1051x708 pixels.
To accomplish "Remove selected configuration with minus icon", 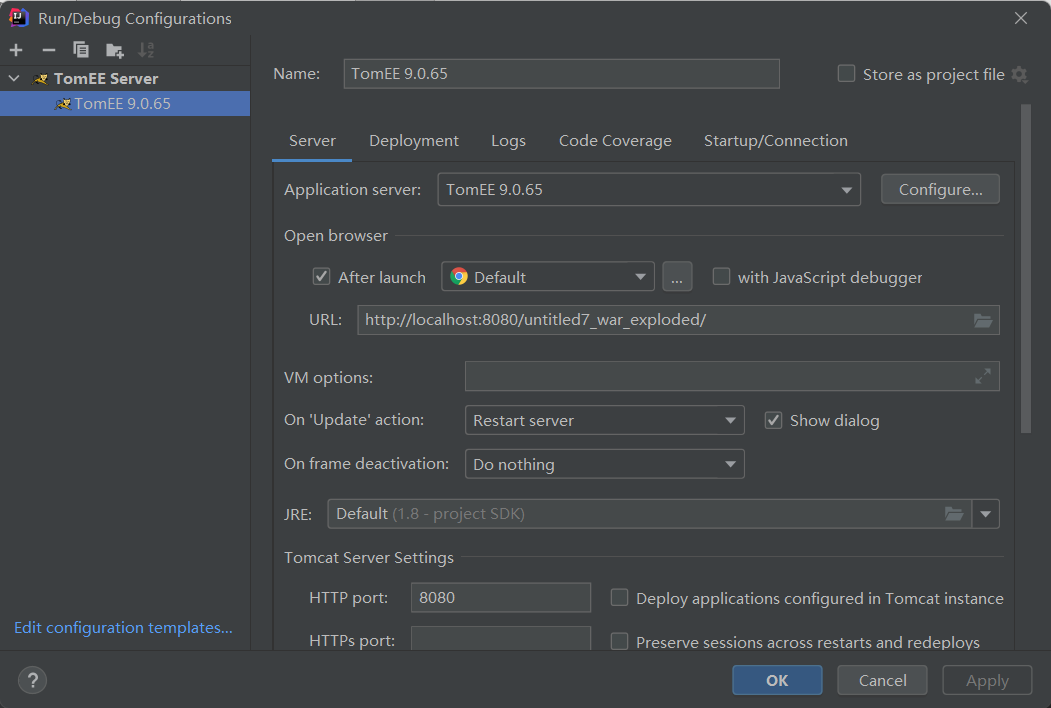I will pyautogui.click(x=48, y=50).
